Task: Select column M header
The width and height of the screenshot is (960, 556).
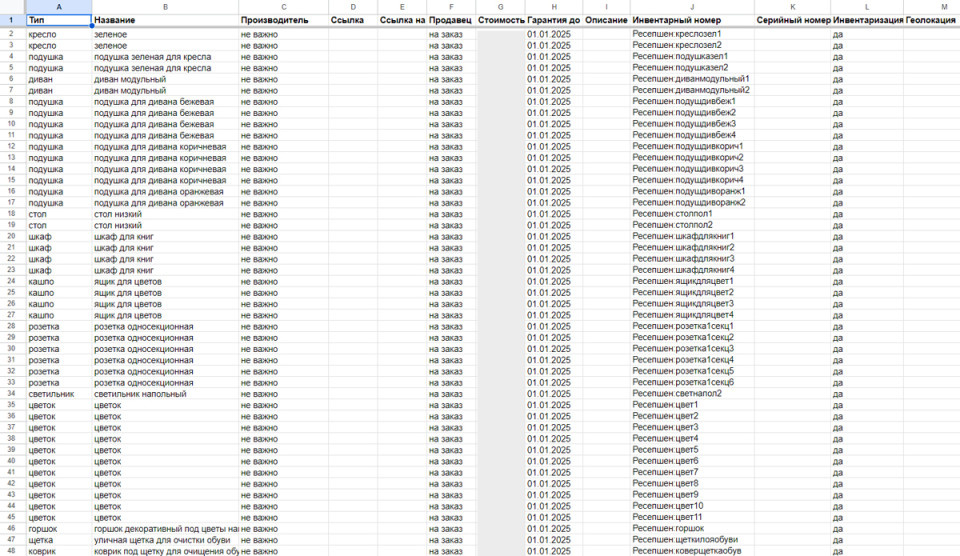Action: 932,7
